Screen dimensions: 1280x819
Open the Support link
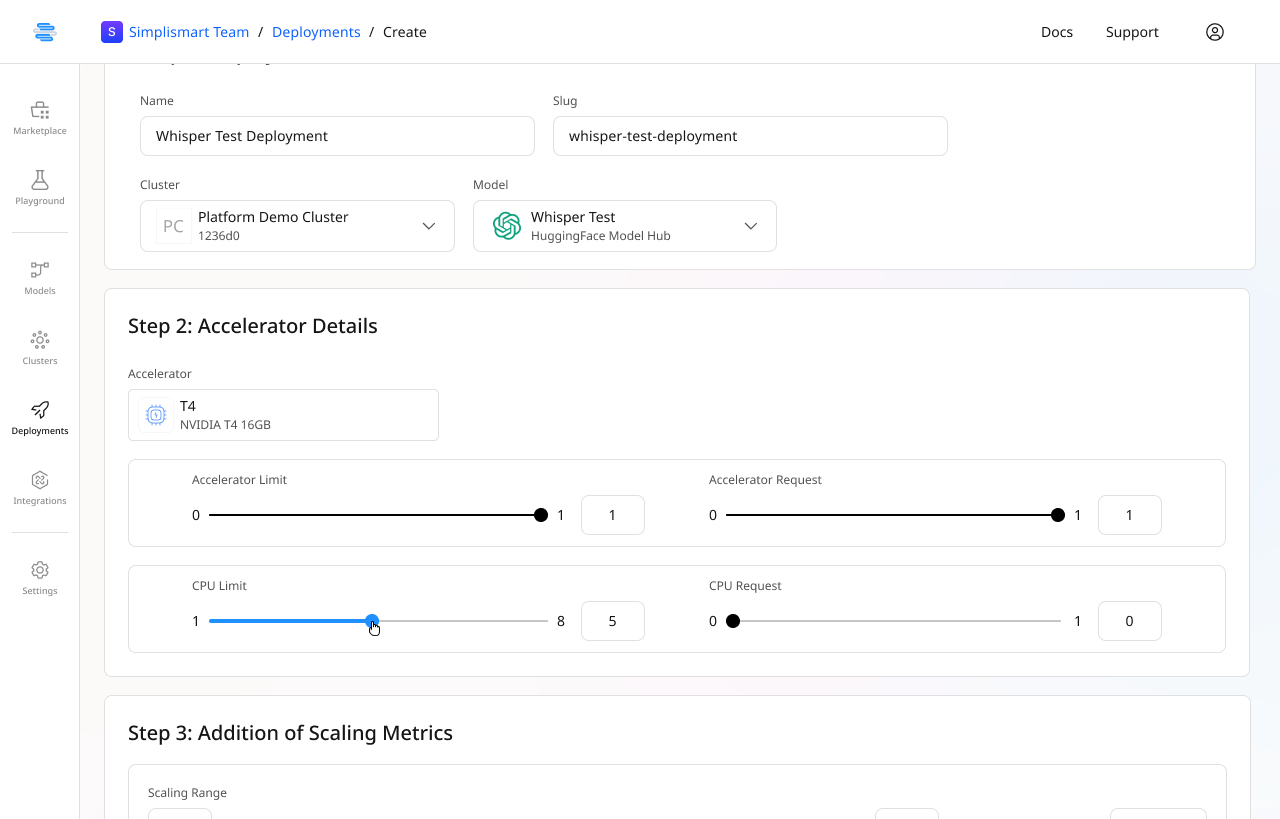coord(1132,32)
